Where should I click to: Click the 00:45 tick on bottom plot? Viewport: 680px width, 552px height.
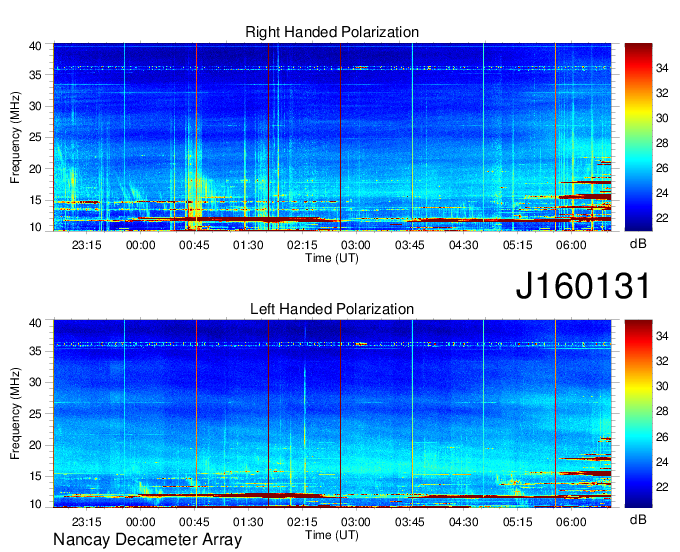coord(194,522)
